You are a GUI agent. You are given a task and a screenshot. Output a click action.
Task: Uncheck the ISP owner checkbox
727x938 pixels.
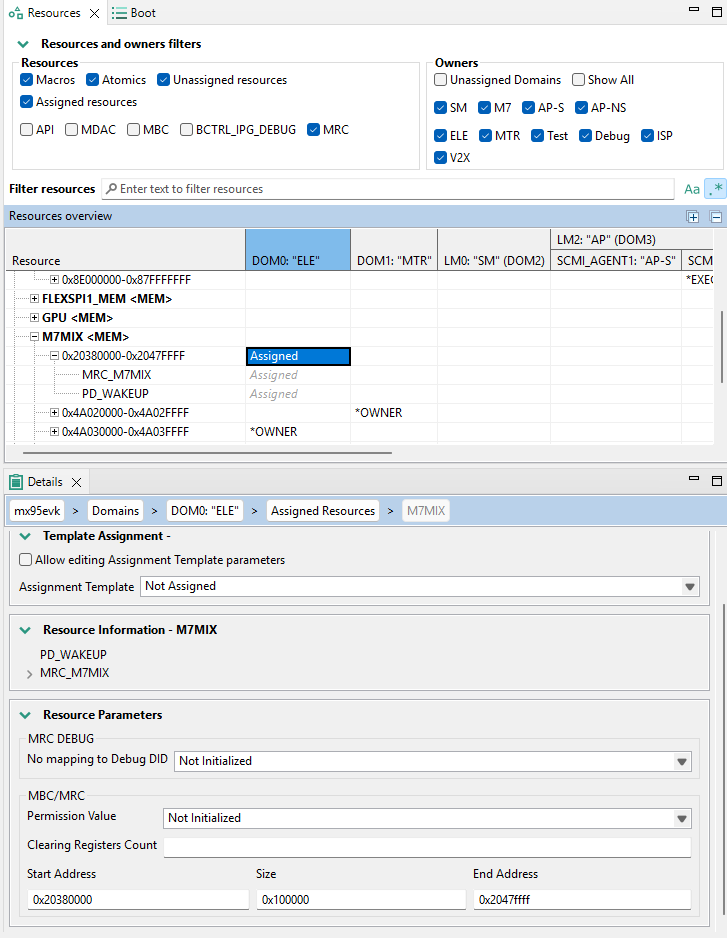coord(647,136)
